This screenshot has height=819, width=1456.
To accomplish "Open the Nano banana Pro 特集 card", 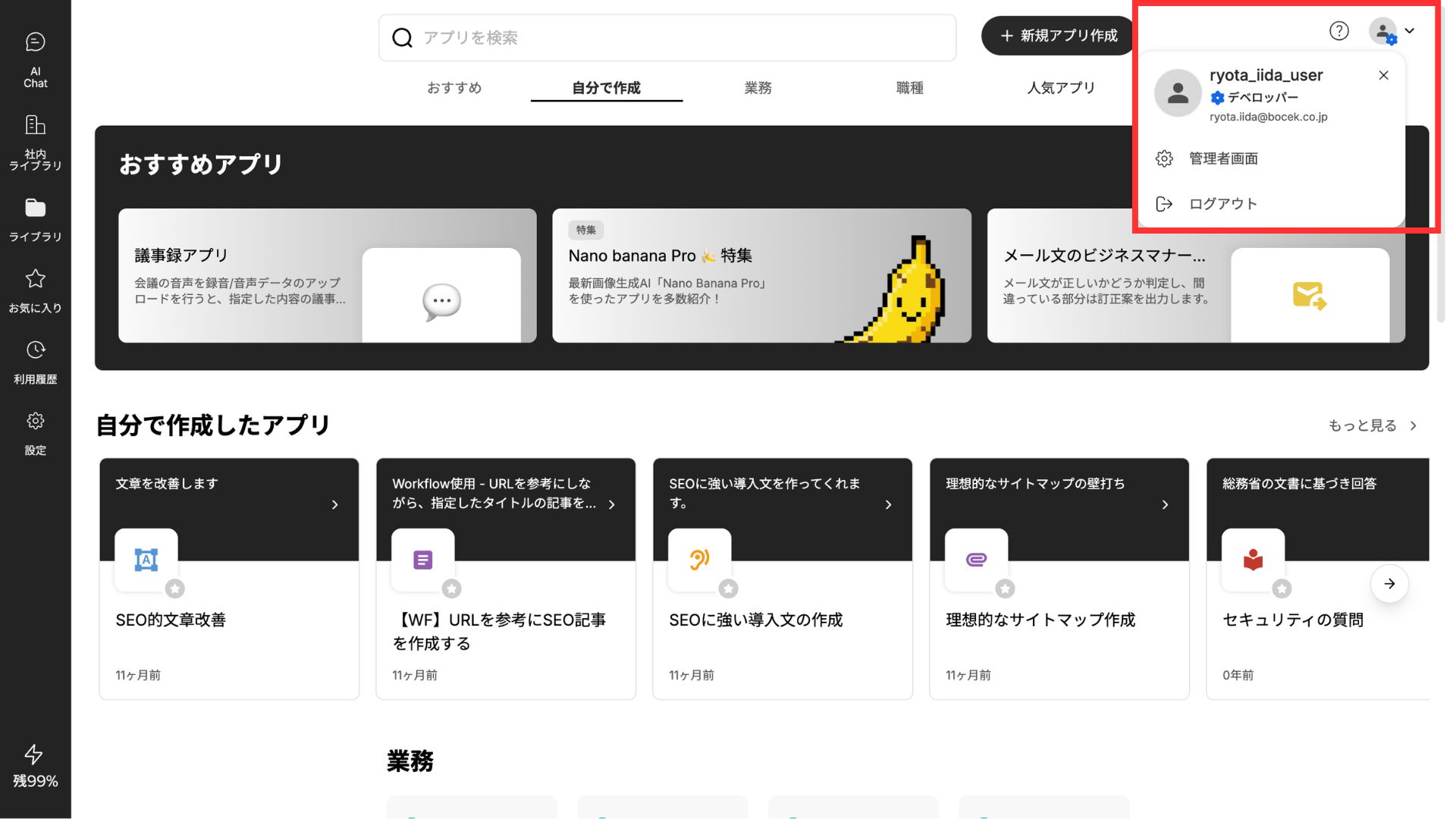I will pos(761,275).
